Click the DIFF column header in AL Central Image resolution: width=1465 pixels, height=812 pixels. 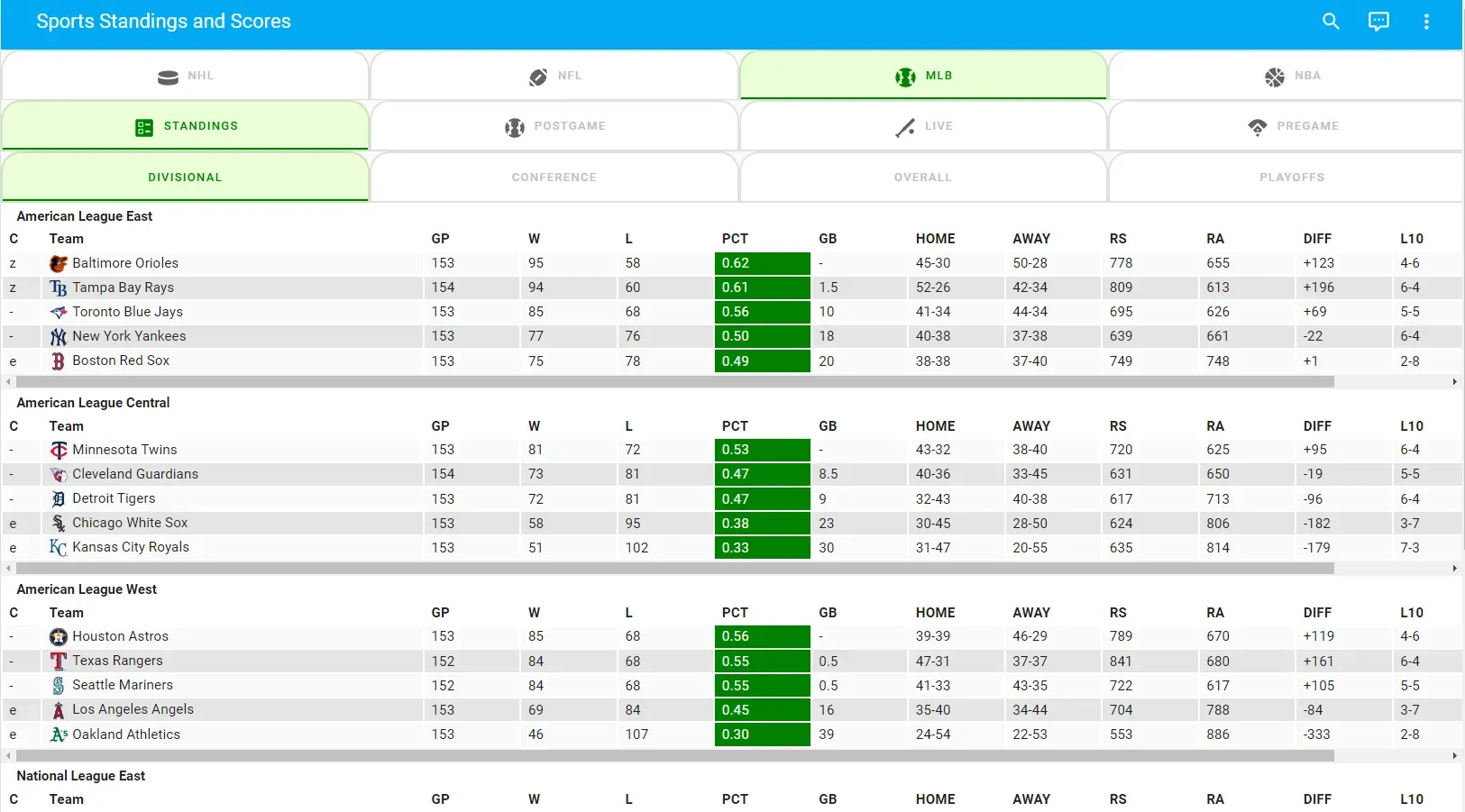(x=1317, y=426)
